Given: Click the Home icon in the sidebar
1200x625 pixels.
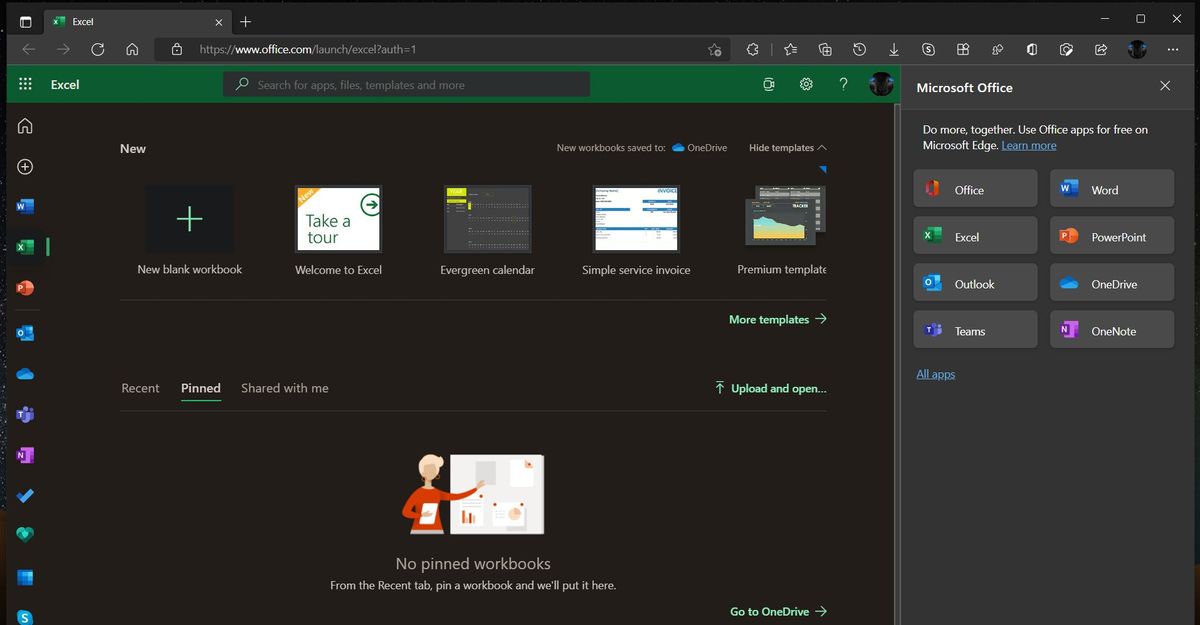Looking at the screenshot, I should (24, 126).
